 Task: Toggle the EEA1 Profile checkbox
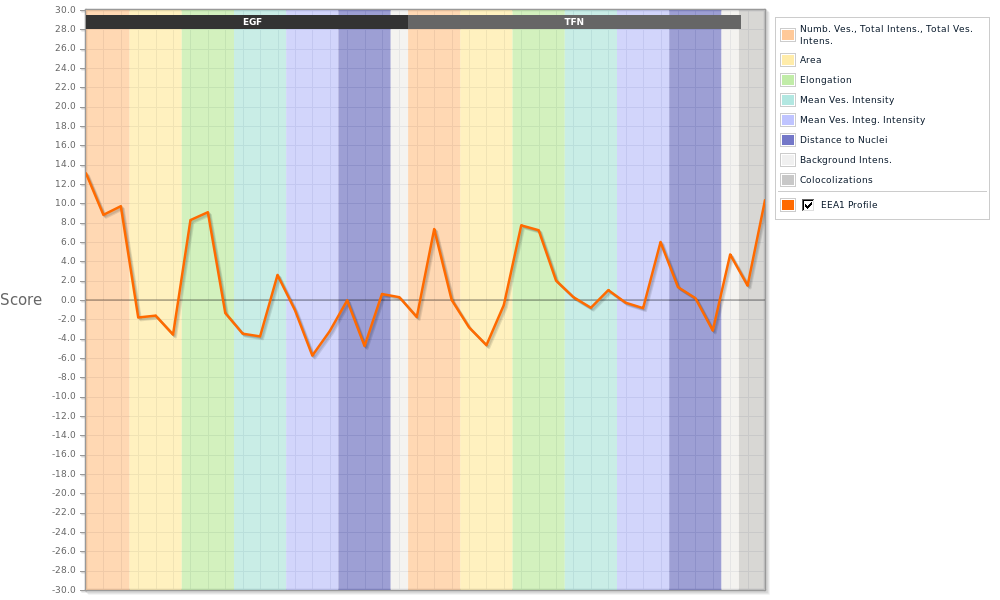808,205
